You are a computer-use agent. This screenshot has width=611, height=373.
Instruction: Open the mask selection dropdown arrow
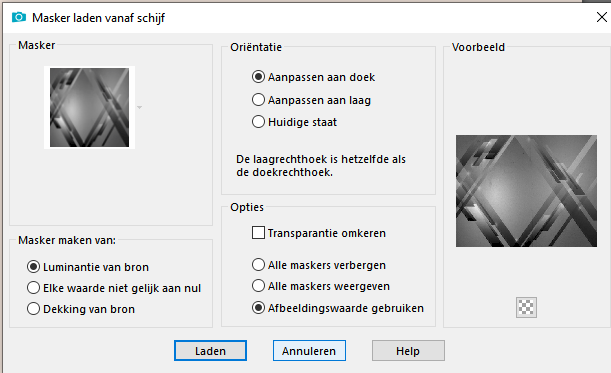(140, 107)
